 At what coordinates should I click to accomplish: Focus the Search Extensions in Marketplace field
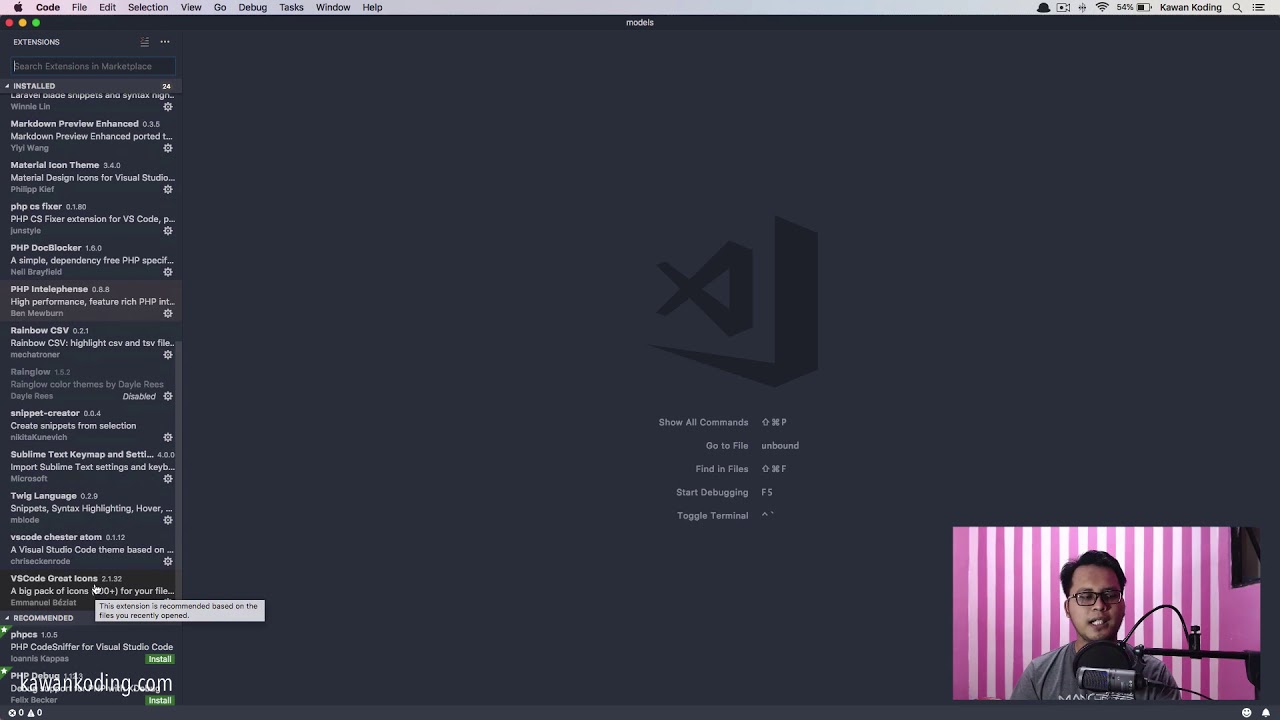point(93,66)
